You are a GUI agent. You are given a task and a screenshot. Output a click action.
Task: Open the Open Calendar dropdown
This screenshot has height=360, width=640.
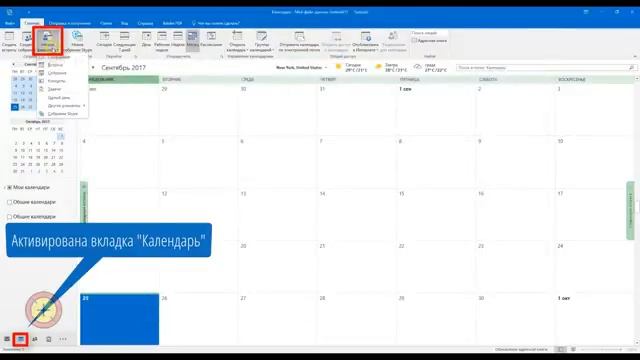[237, 41]
